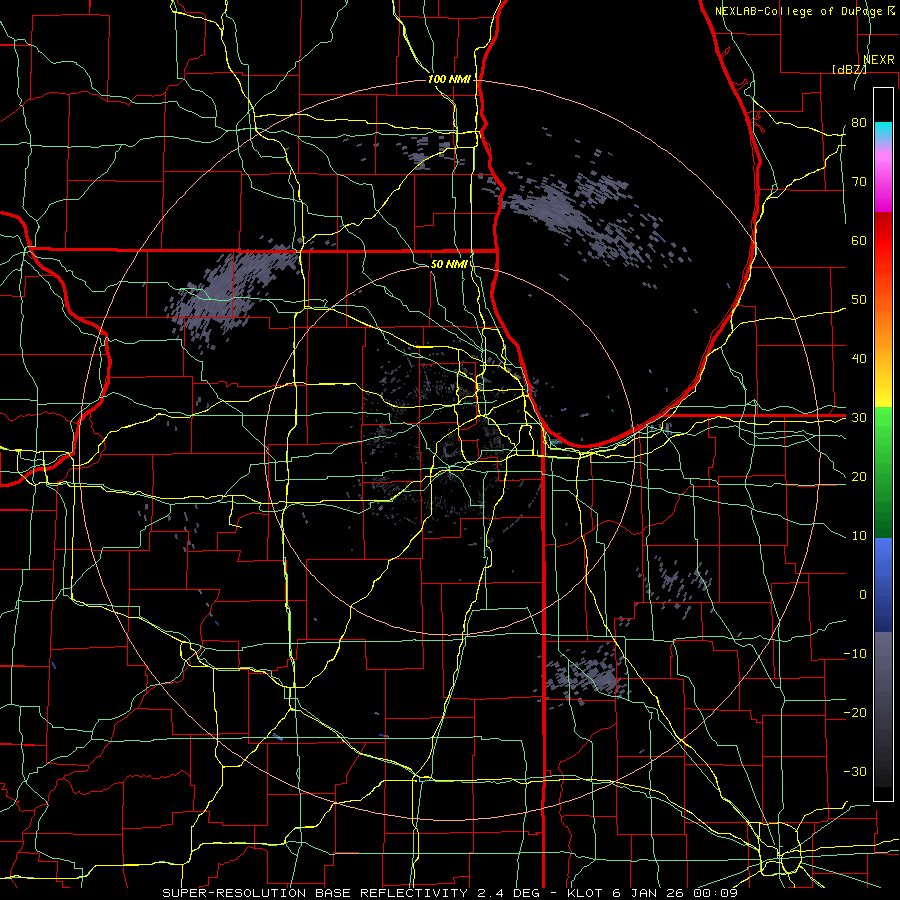This screenshot has width=900, height=900.
Task: Click the 'KLOT' station identifier in footer
Action: pos(585,893)
